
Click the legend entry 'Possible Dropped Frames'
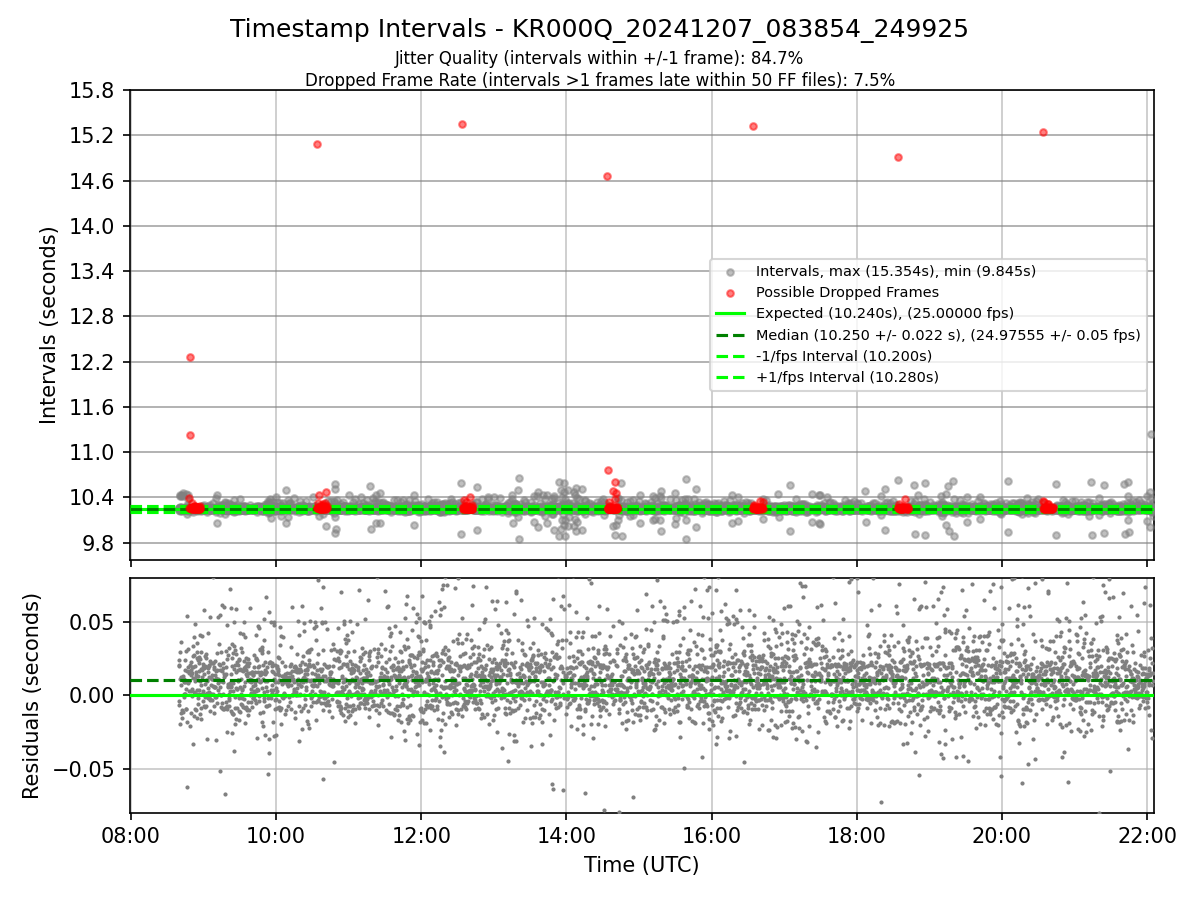pyautogui.click(x=847, y=292)
